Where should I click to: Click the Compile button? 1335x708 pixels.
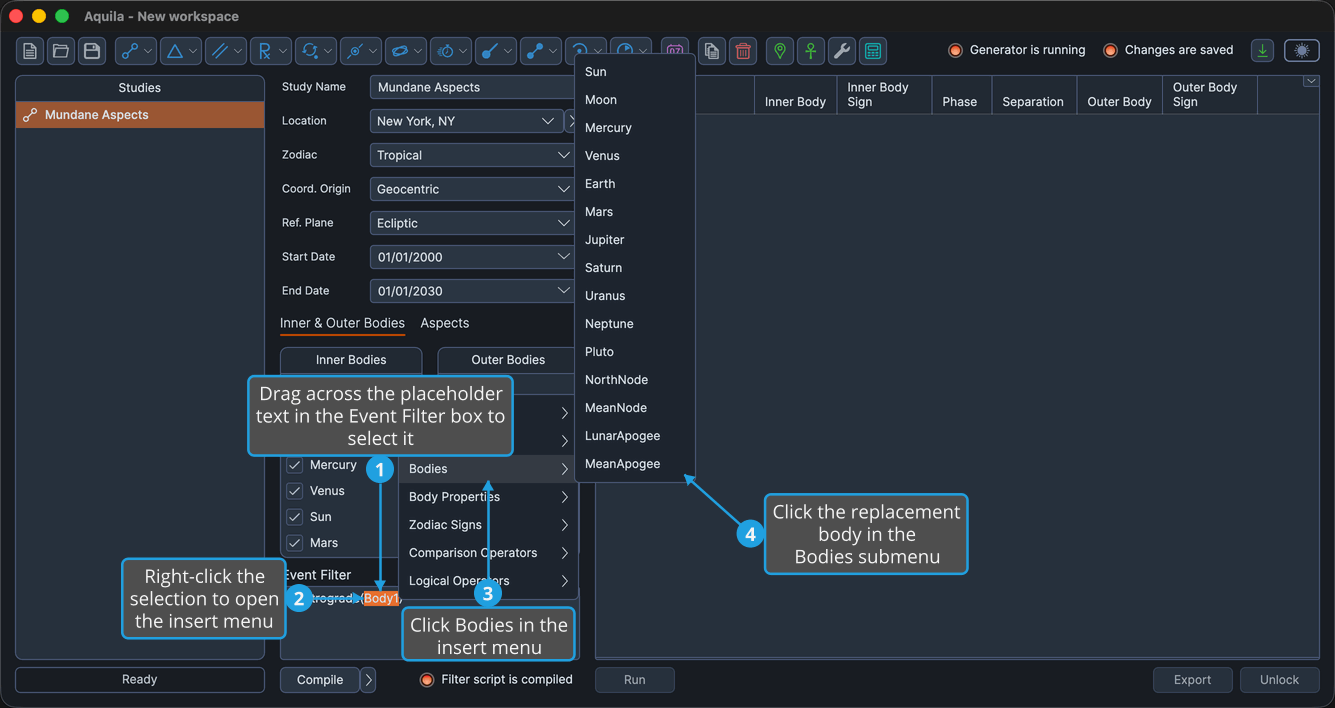(x=320, y=680)
